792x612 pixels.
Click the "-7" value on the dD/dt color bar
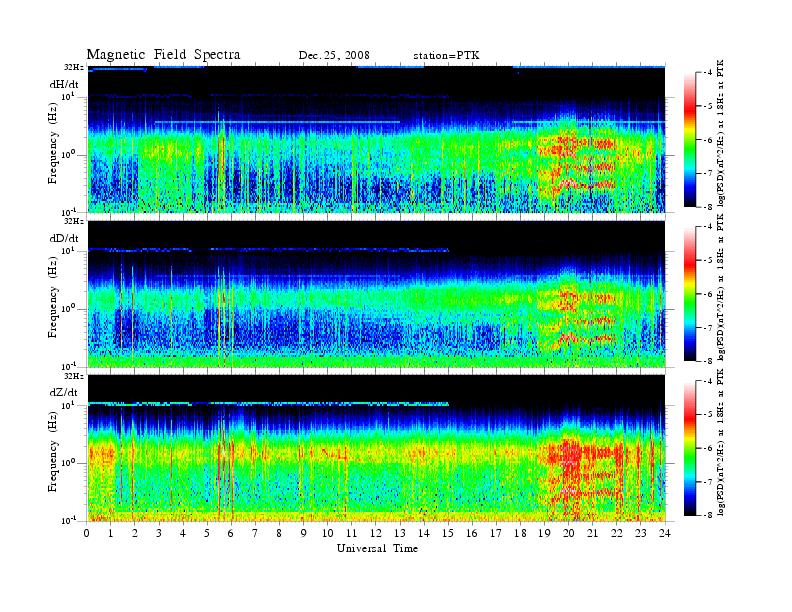pyautogui.click(x=708, y=328)
